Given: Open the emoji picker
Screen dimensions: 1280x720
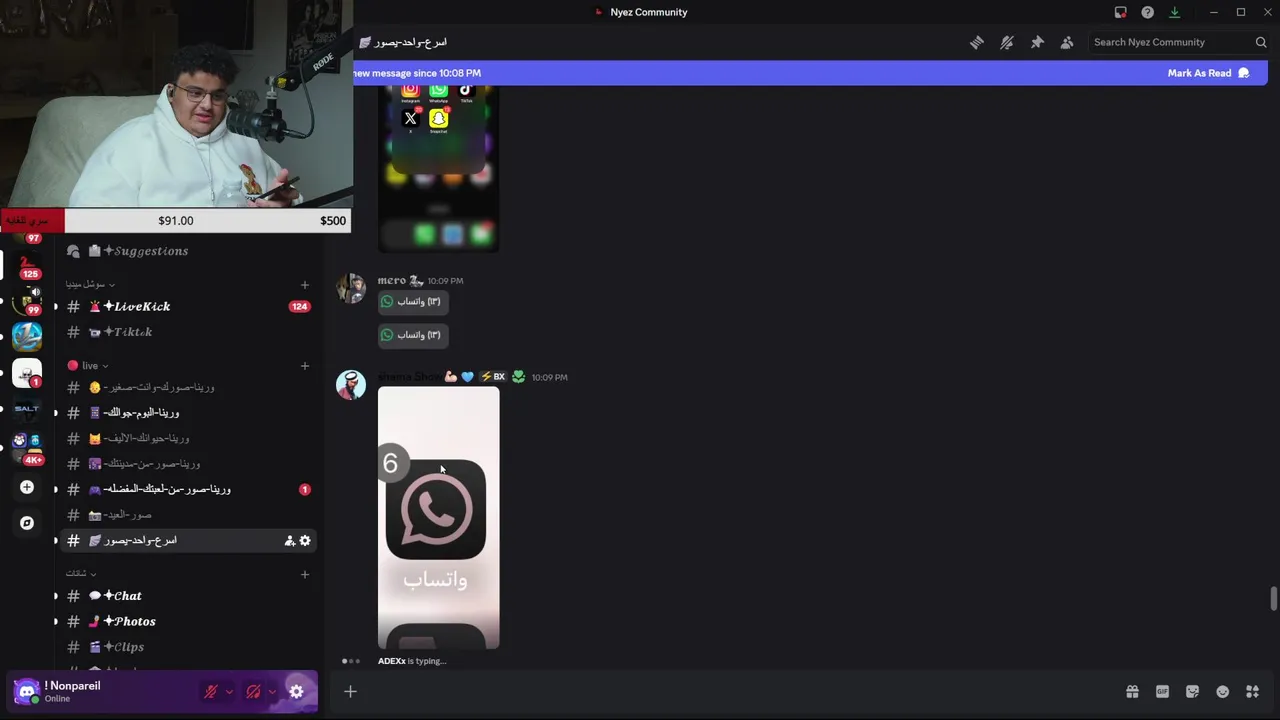Looking at the screenshot, I should (1222, 691).
